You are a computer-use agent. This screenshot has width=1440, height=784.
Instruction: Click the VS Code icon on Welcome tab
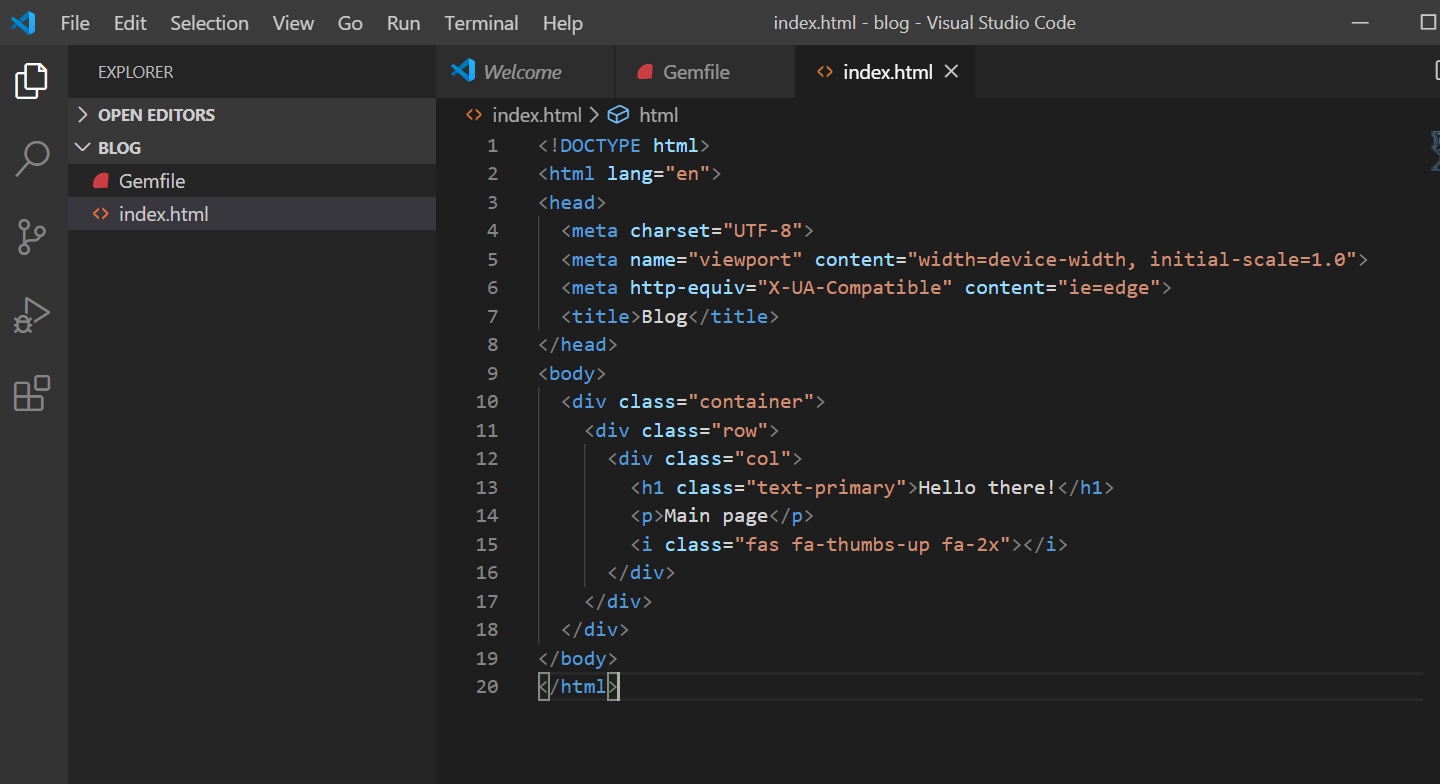pos(463,71)
